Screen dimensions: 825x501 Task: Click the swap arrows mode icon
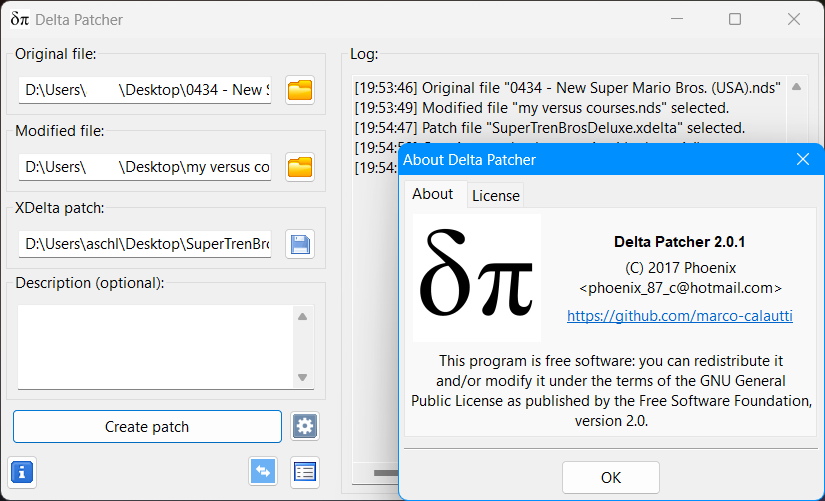263,471
